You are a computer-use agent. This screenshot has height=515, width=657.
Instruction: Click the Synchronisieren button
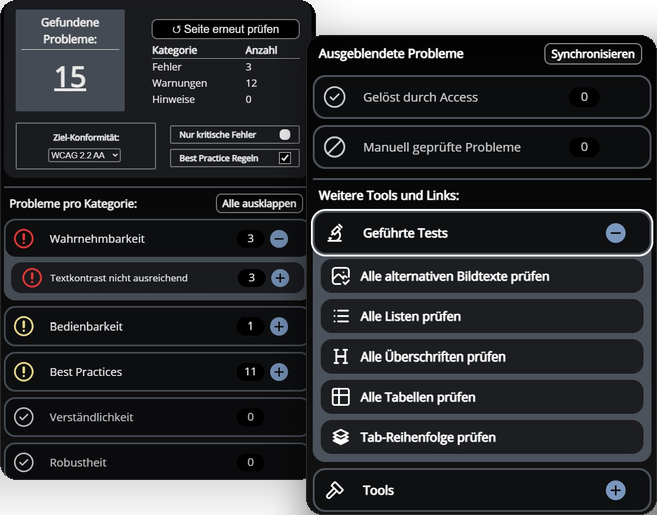593,54
